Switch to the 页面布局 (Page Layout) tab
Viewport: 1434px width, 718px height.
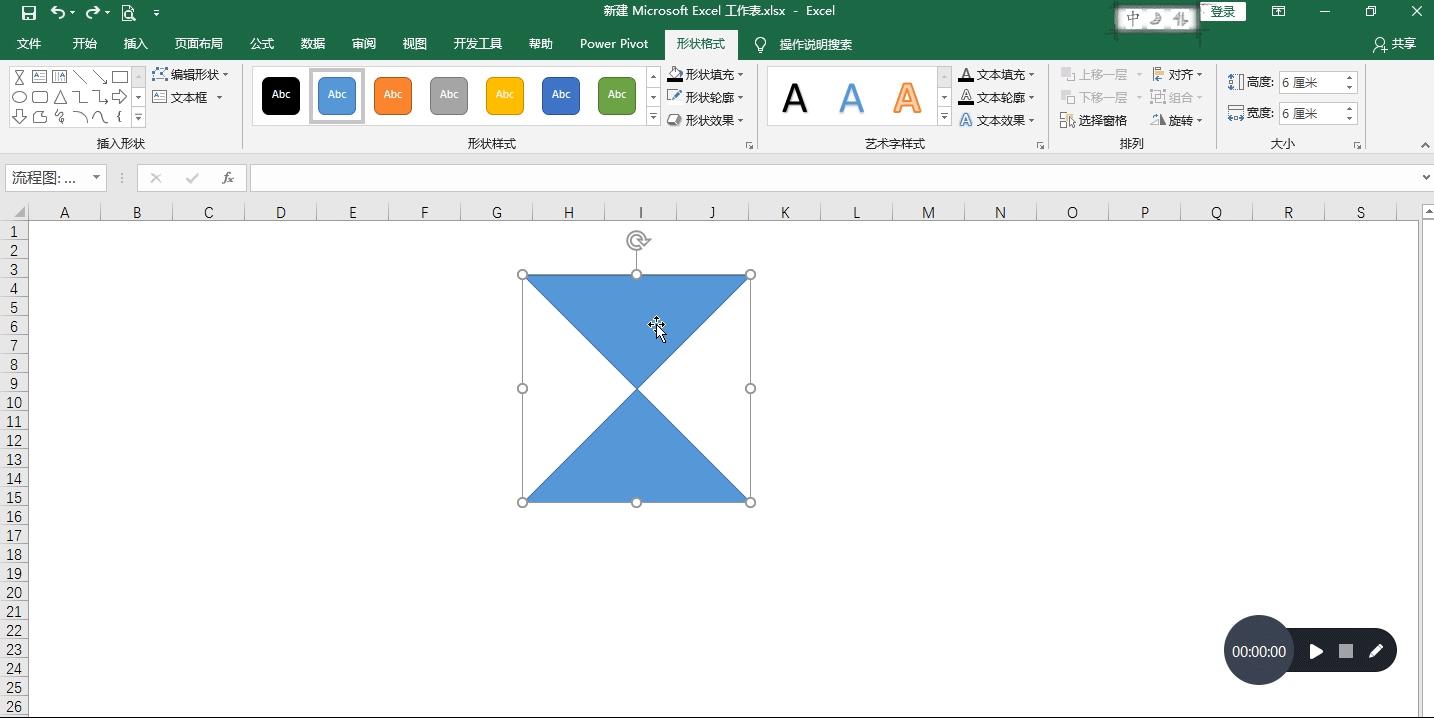point(199,44)
